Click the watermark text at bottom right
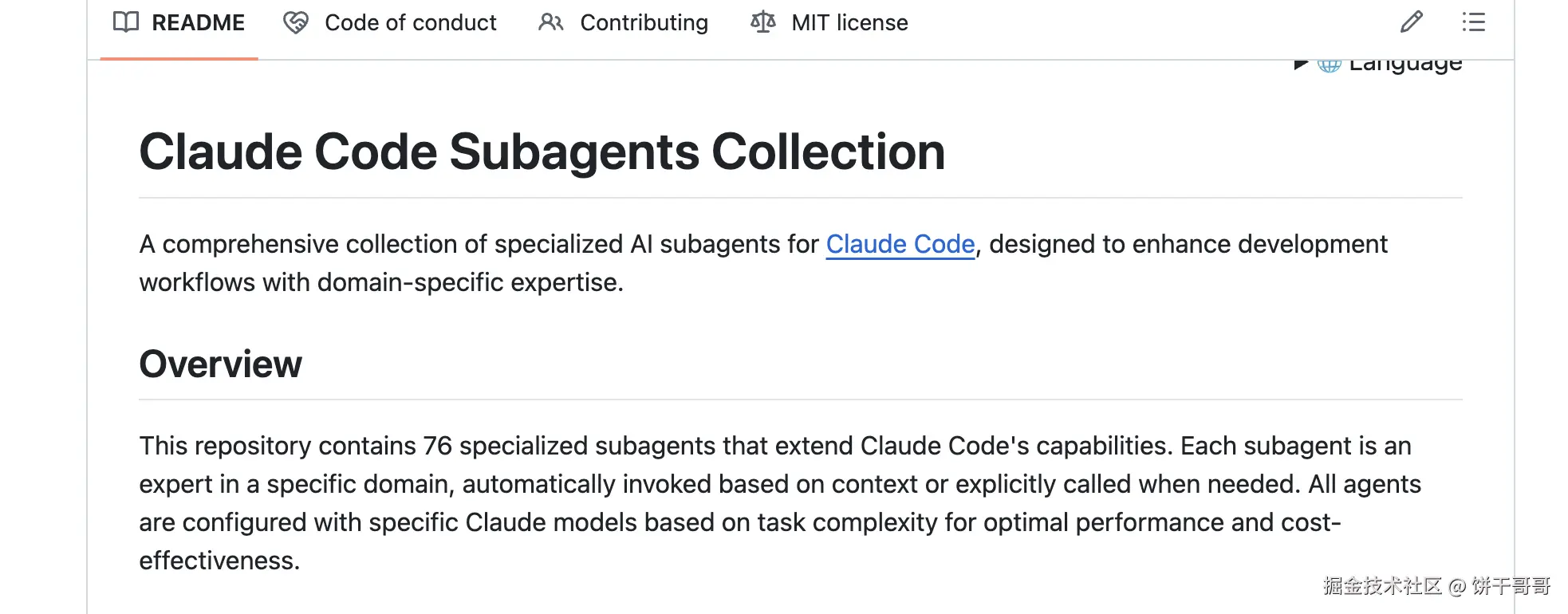Viewport: 1568px width, 614px height. click(1436, 586)
